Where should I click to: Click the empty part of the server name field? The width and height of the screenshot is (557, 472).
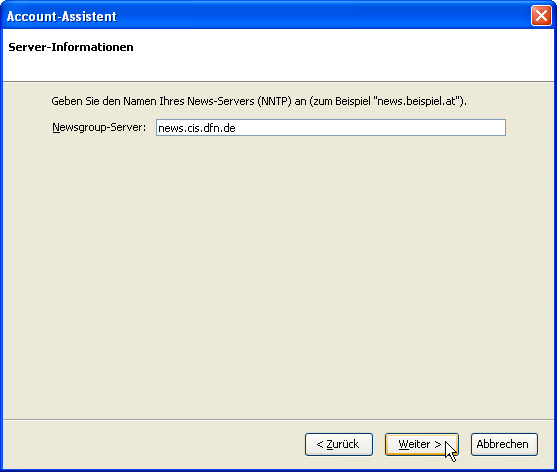(369, 128)
